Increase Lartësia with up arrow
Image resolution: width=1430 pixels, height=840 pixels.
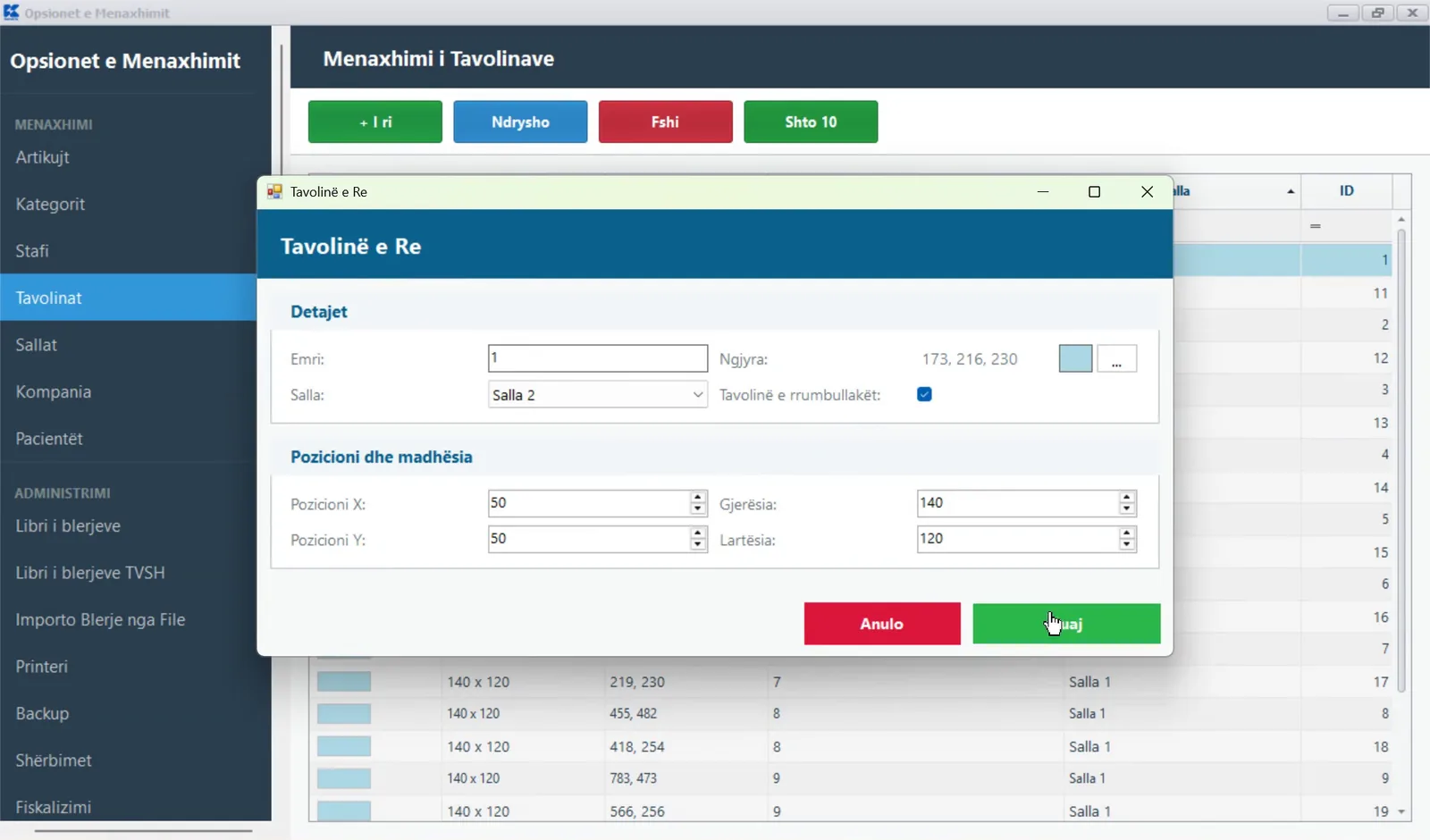coord(1127,533)
